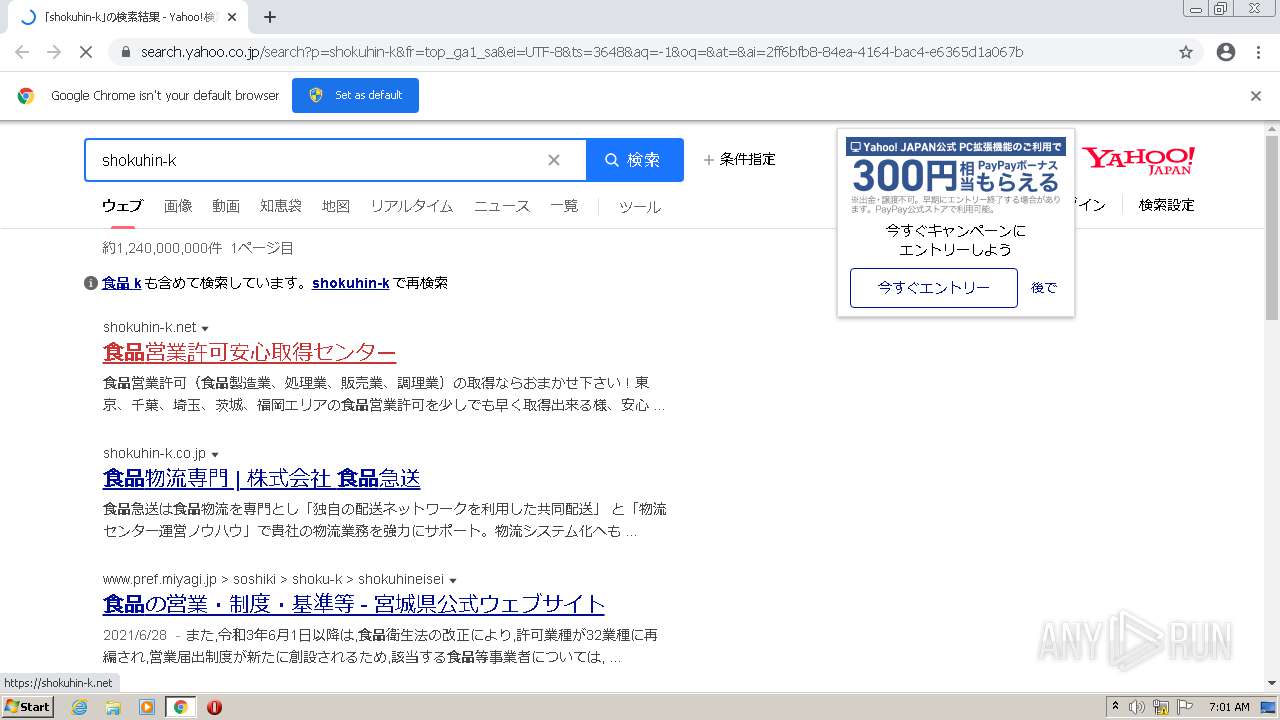Image resolution: width=1280 pixels, height=720 pixels.
Task: Clear the search box text
Action: (x=554, y=160)
